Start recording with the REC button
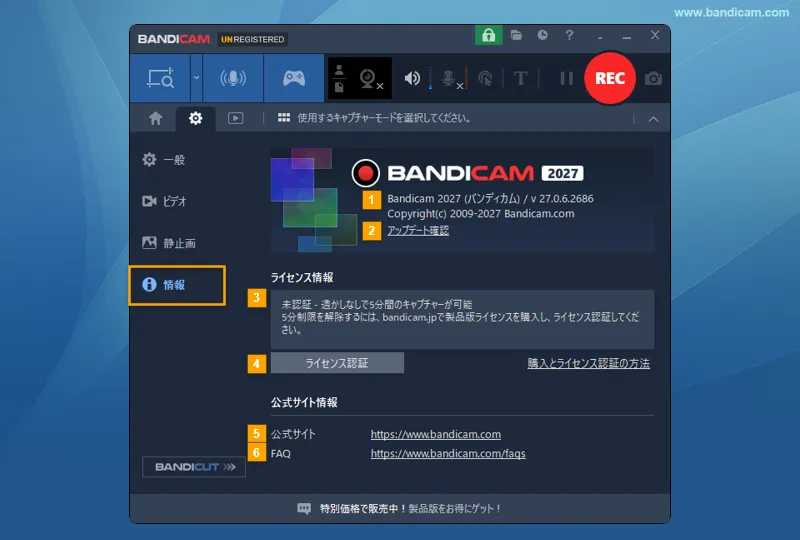The image size is (800, 540). point(610,78)
